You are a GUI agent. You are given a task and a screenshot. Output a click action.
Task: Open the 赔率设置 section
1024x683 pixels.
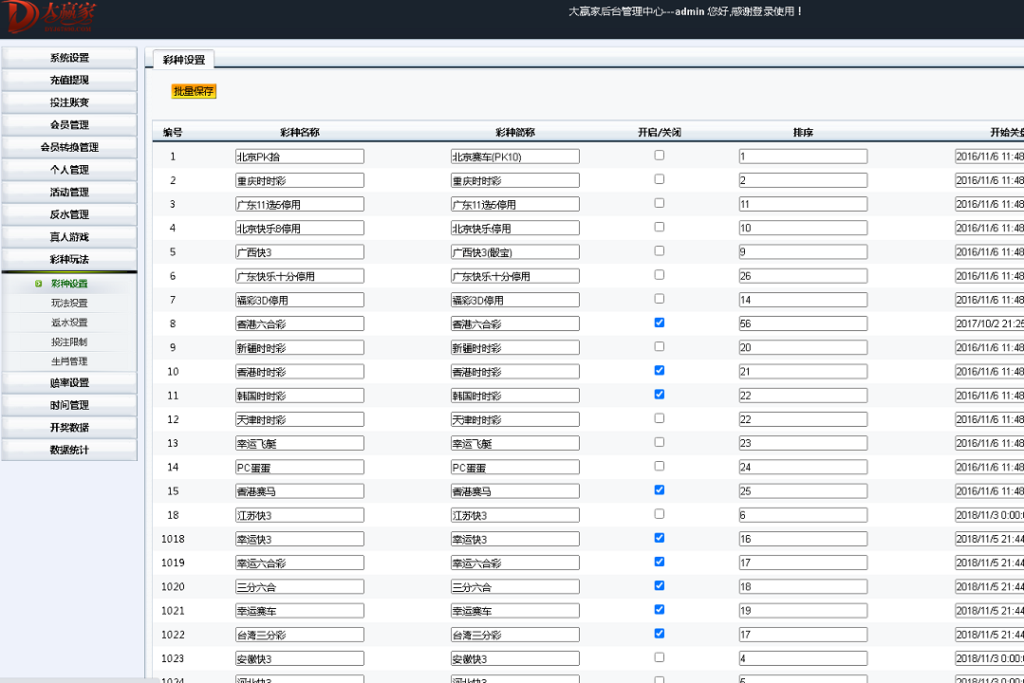68,382
